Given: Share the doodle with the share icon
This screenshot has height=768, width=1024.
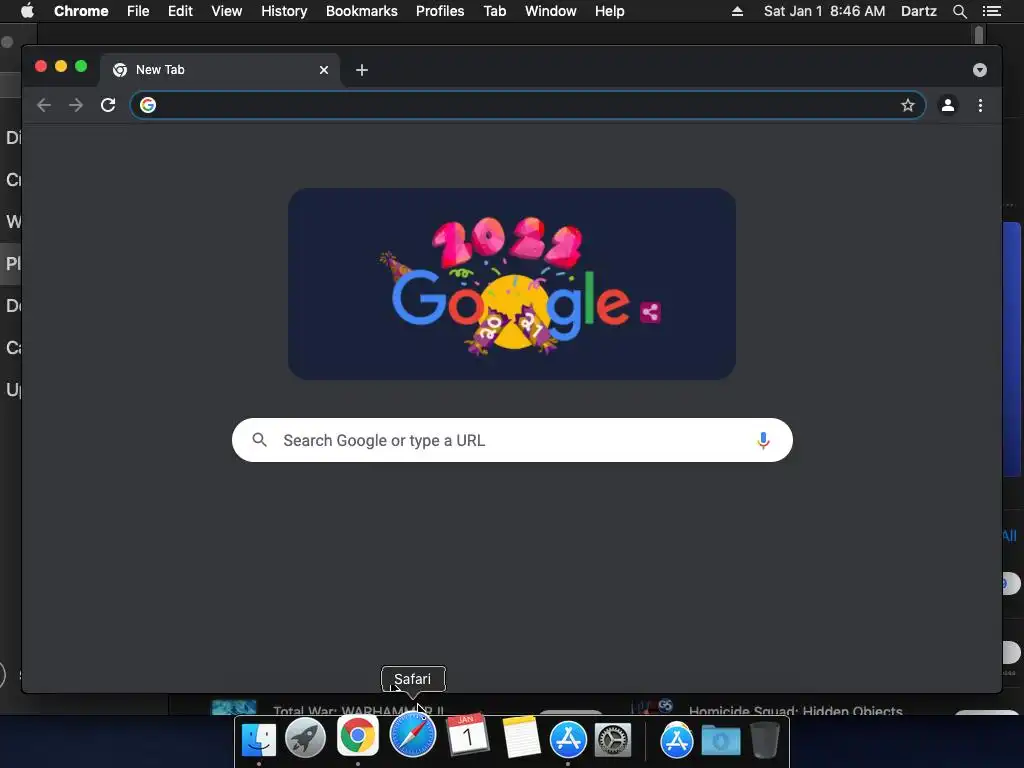Looking at the screenshot, I should click(x=650, y=312).
